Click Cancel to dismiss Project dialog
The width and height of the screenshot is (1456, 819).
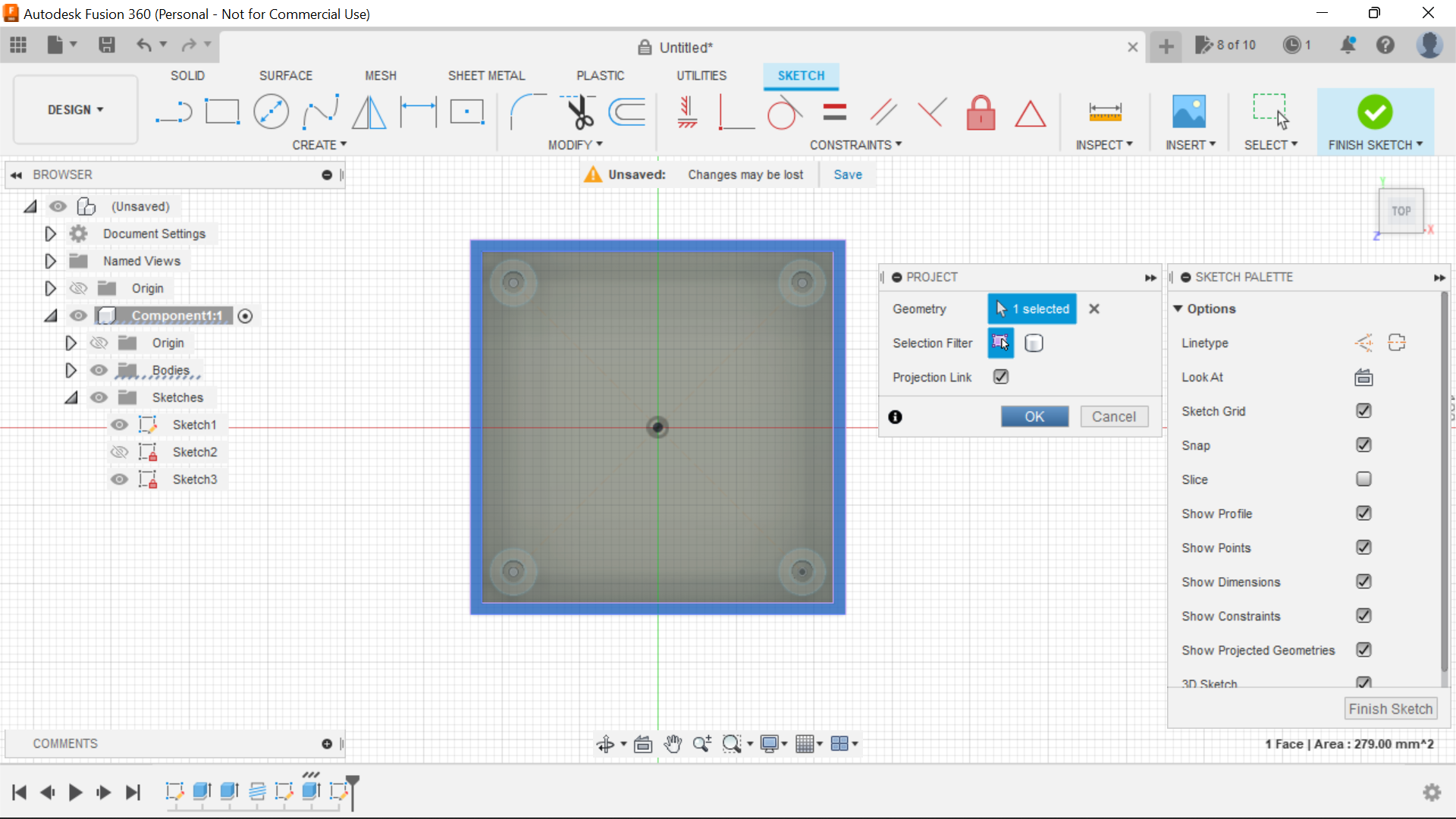tap(1114, 417)
